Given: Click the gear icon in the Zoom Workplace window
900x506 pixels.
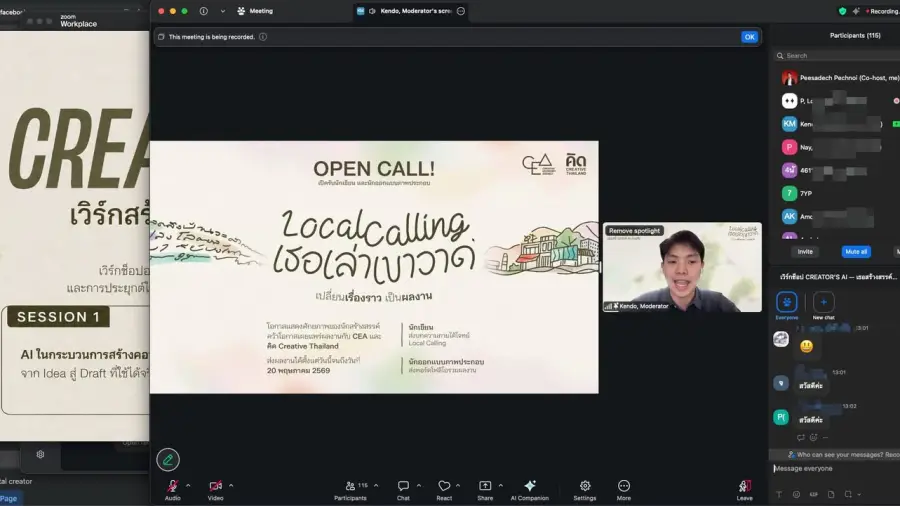Looking at the screenshot, I should (40, 454).
